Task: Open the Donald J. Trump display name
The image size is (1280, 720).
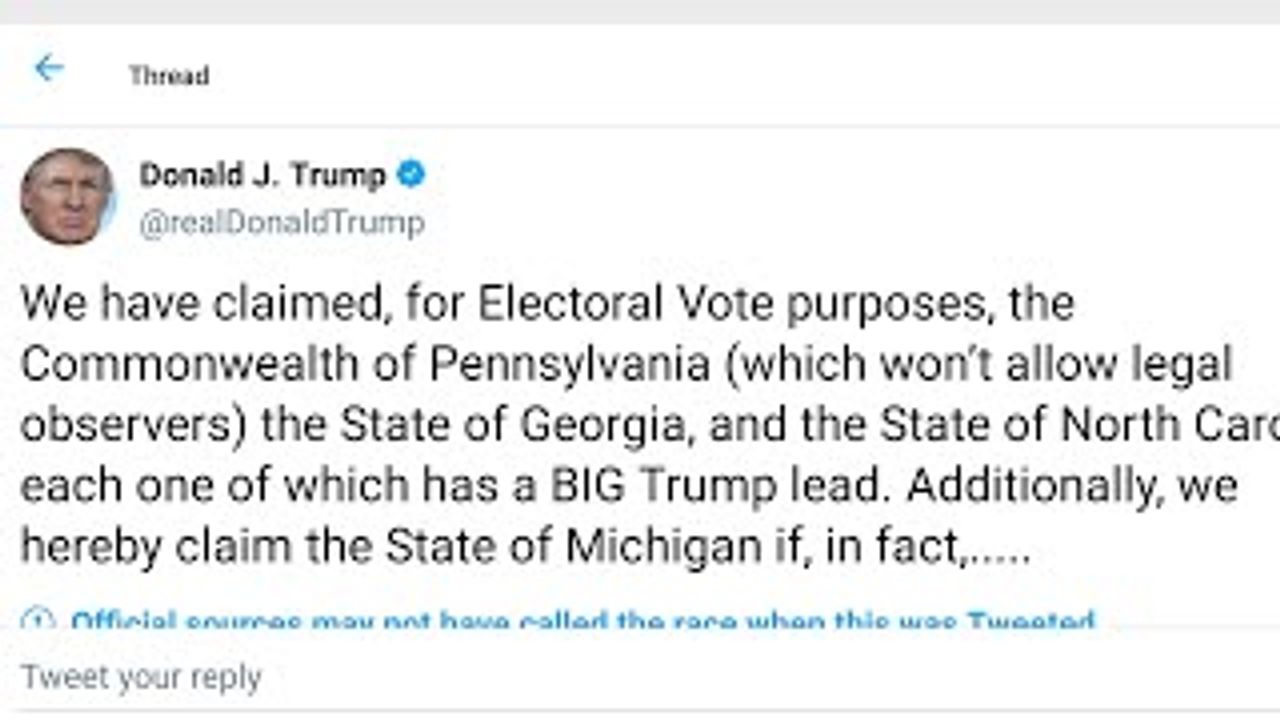Action: pyautogui.click(x=262, y=175)
